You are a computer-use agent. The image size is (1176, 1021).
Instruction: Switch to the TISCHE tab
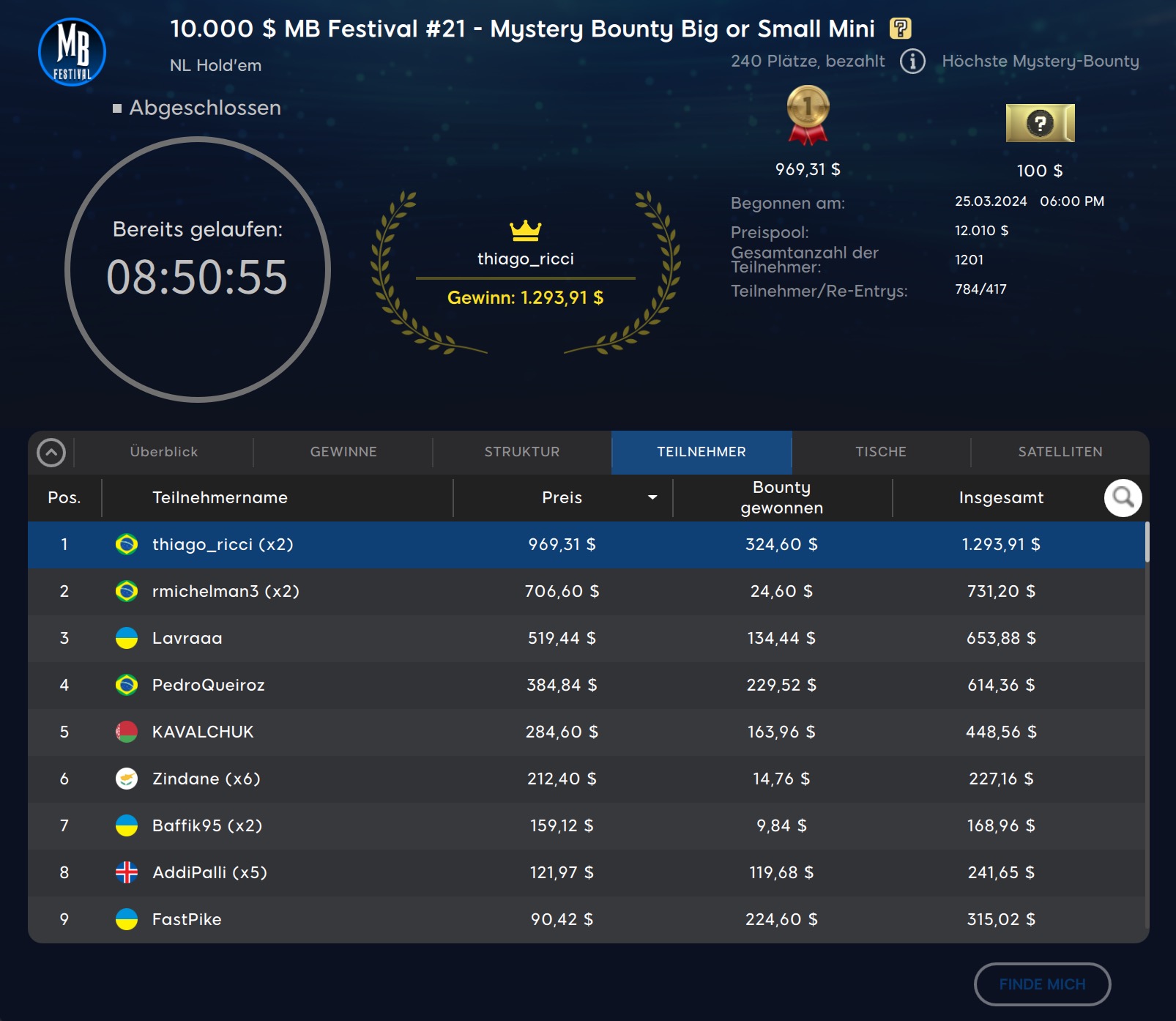[x=881, y=452]
